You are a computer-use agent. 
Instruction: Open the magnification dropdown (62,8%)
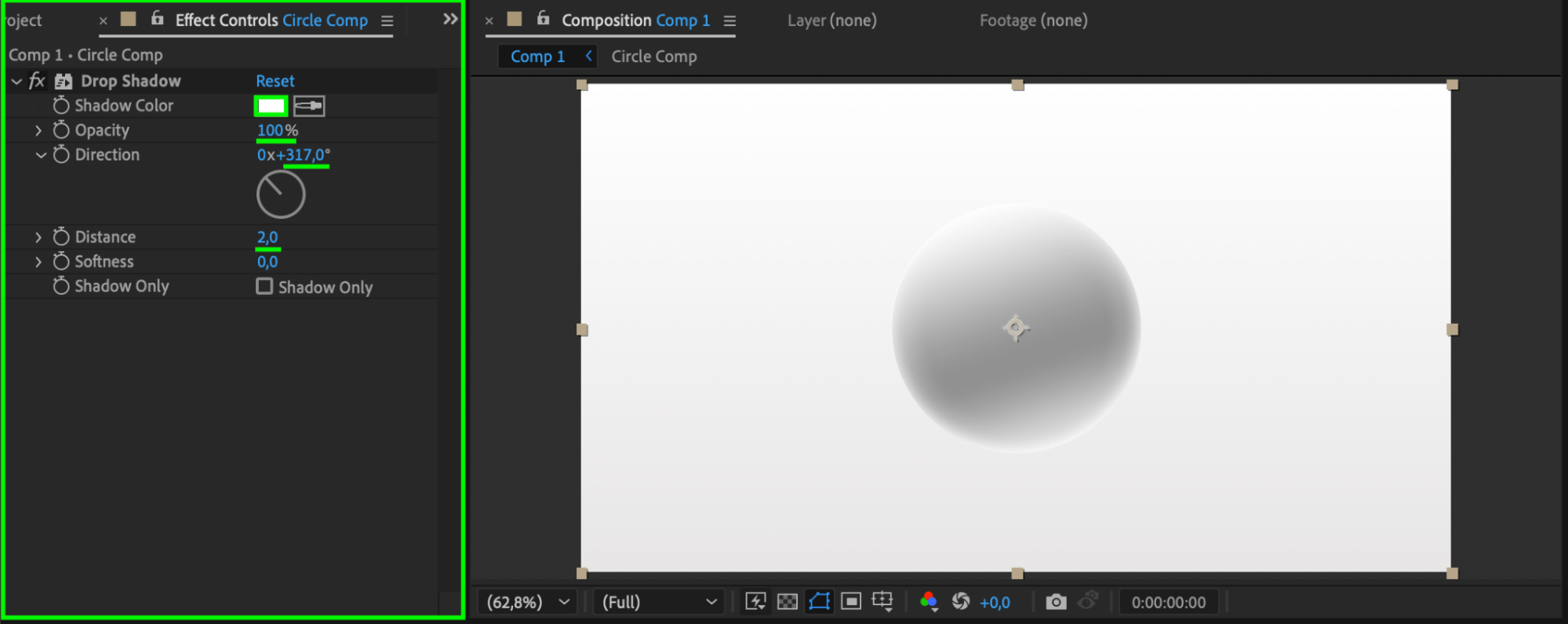[527, 602]
